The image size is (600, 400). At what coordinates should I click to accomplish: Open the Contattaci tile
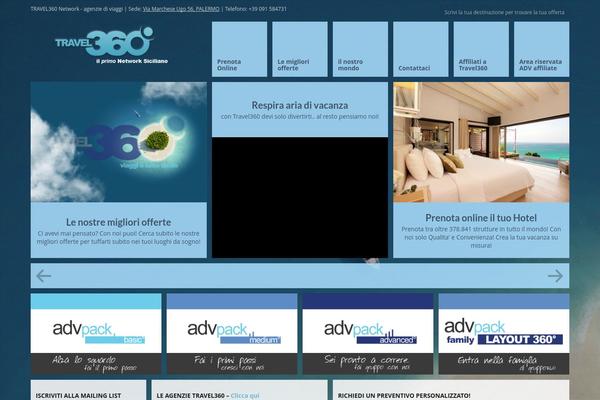tap(421, 49)
